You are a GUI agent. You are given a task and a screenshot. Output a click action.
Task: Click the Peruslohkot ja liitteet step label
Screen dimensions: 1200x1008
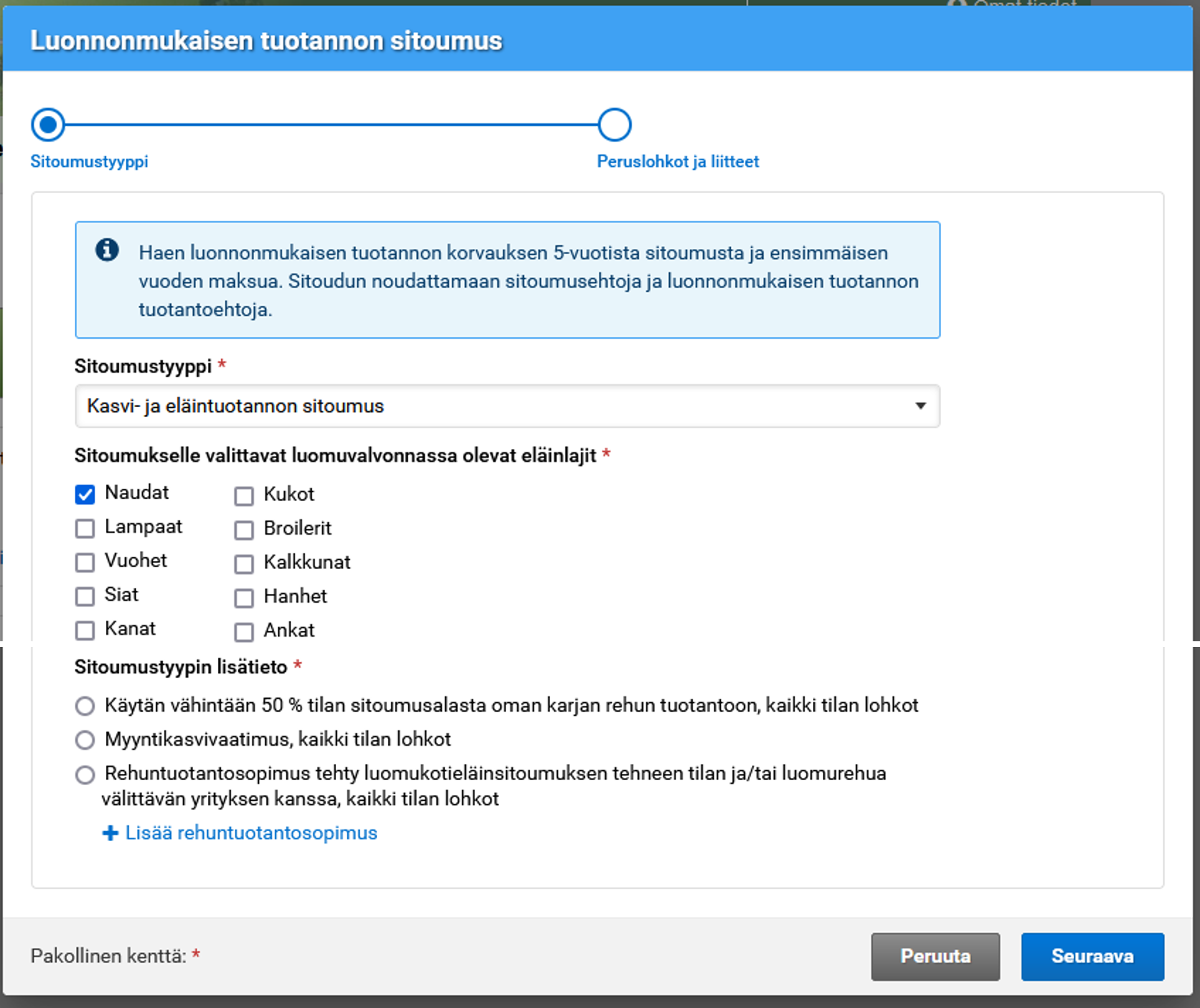pos(678,162)
